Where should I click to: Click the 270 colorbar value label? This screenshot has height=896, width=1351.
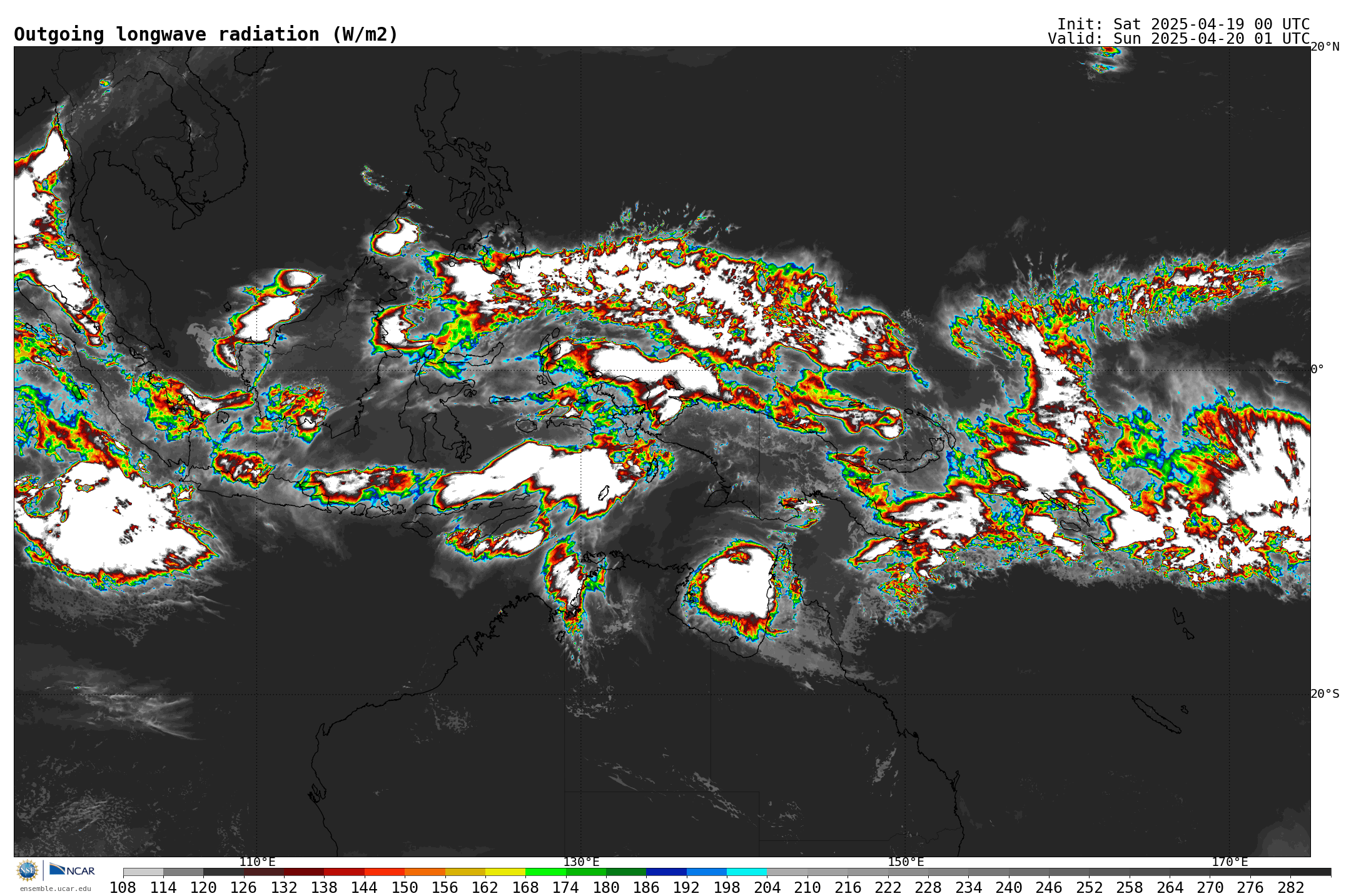point(1210,887)
